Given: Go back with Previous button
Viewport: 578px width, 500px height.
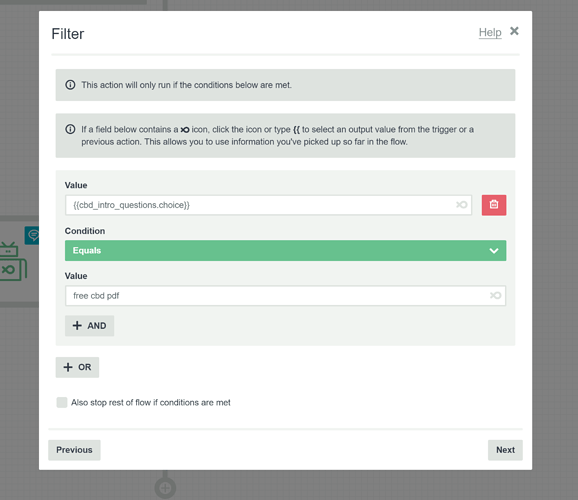Looking at the screenshot, I should coord(74,450).
